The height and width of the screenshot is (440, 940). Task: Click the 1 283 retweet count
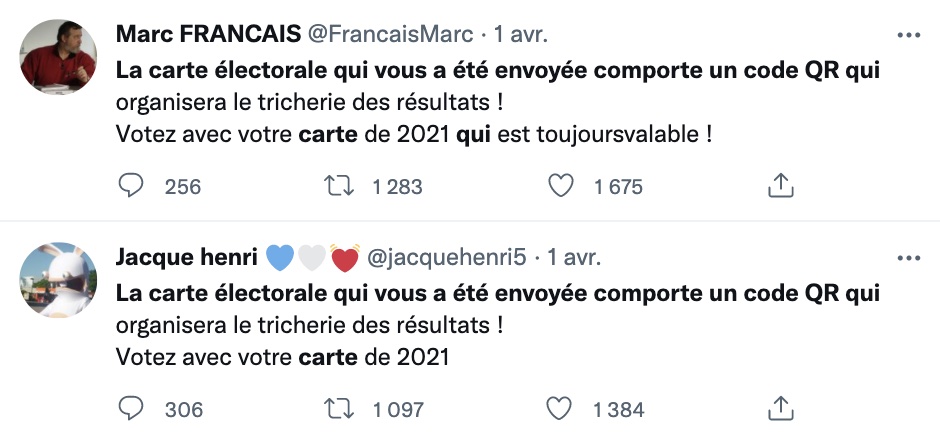click(397, 186)
